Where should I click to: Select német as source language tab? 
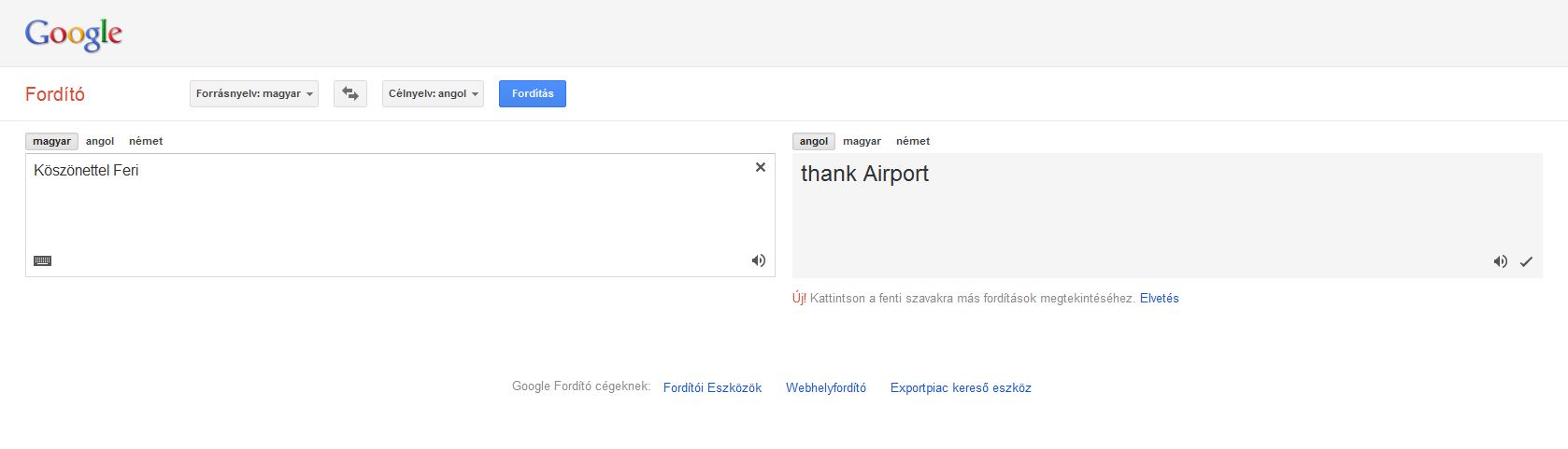146,141
